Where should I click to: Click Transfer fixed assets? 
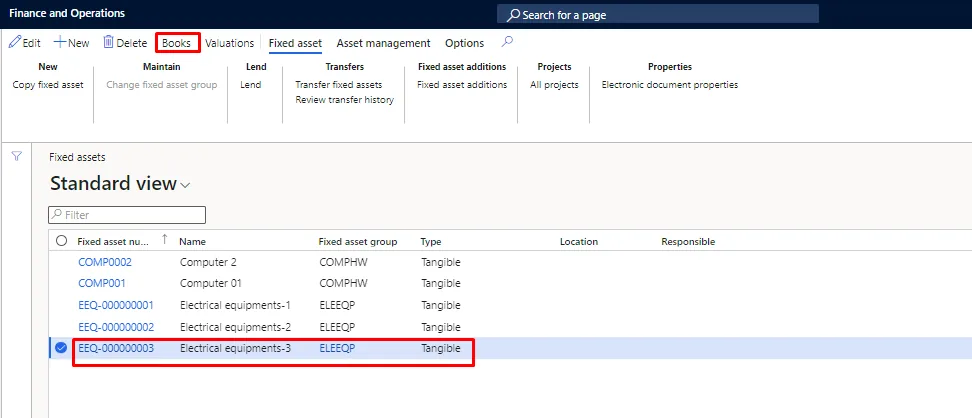(338, 85)
